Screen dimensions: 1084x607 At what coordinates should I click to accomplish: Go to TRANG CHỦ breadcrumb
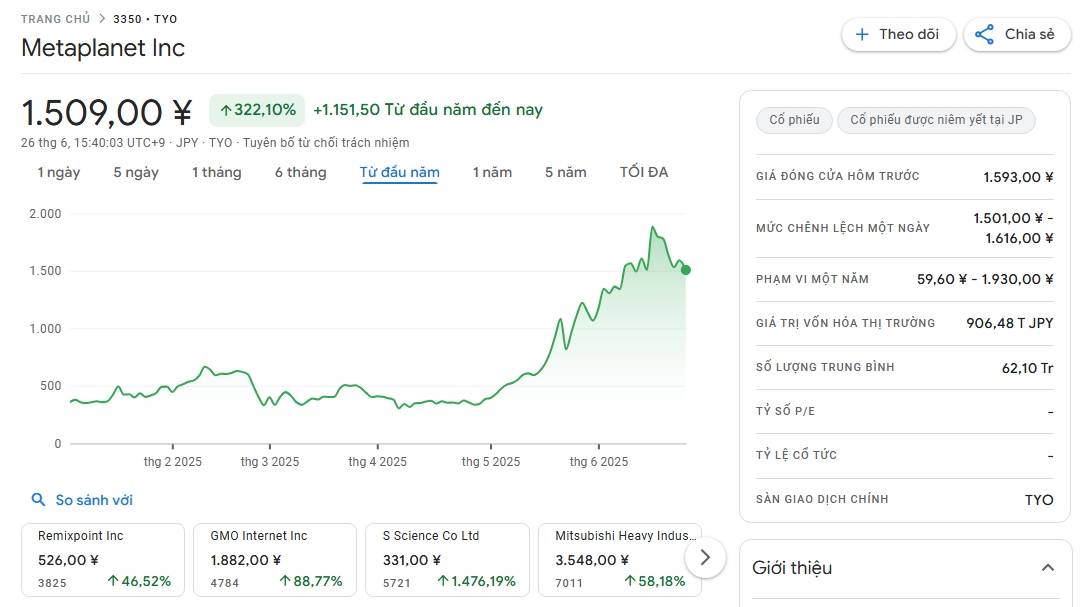click(x=55, y=19)
